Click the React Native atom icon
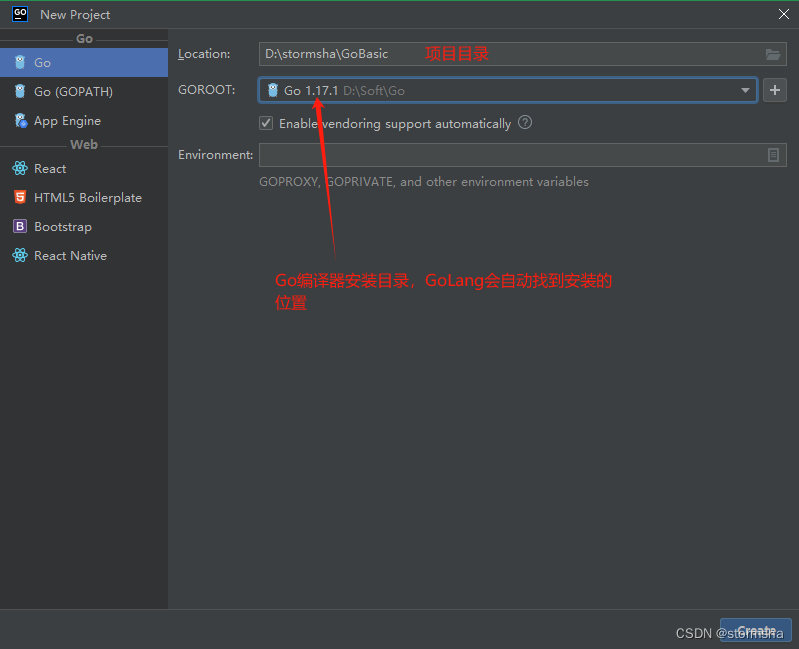 click(20, 255)
